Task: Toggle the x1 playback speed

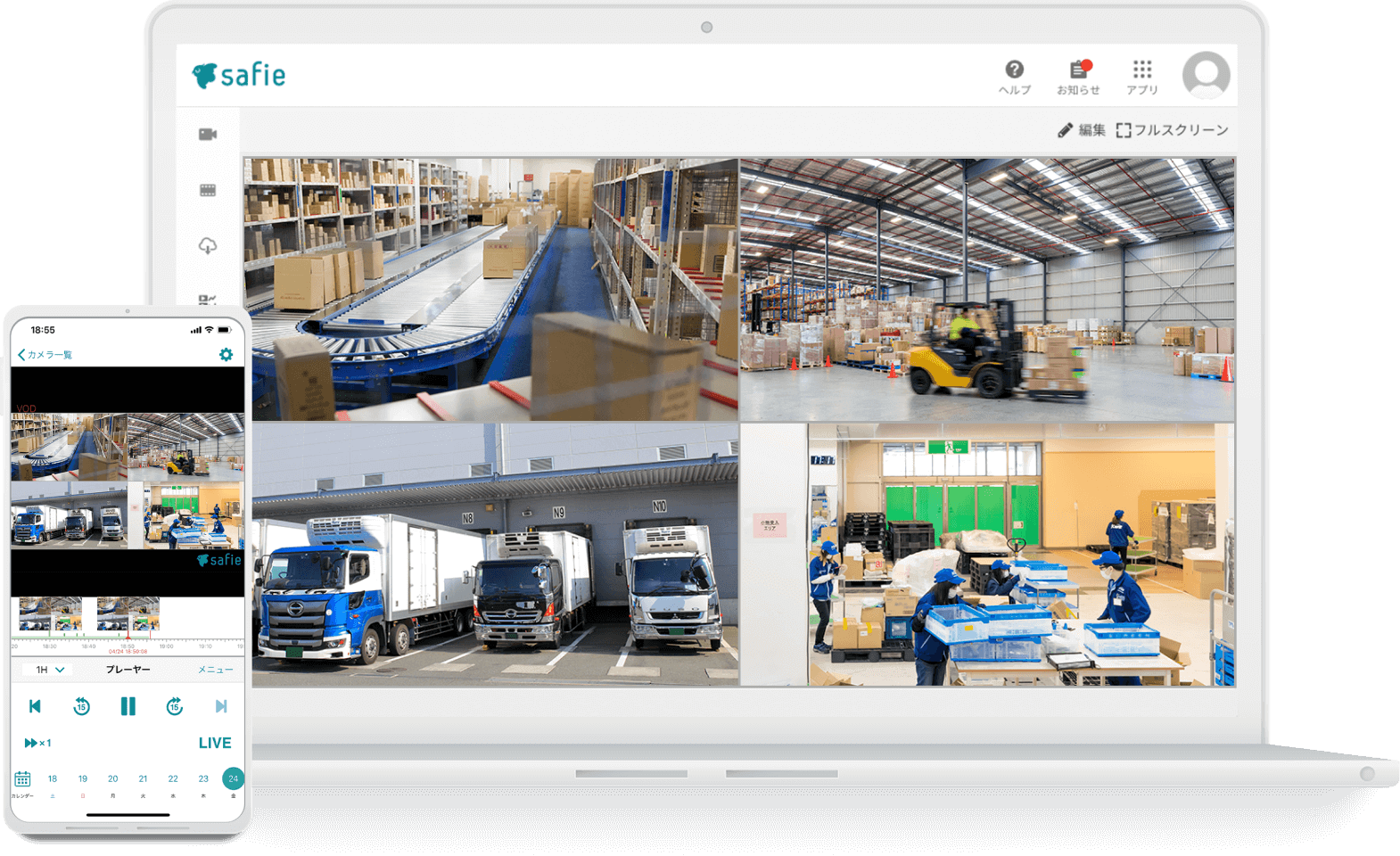Action: pyautogui.click(x=37, y=743)
